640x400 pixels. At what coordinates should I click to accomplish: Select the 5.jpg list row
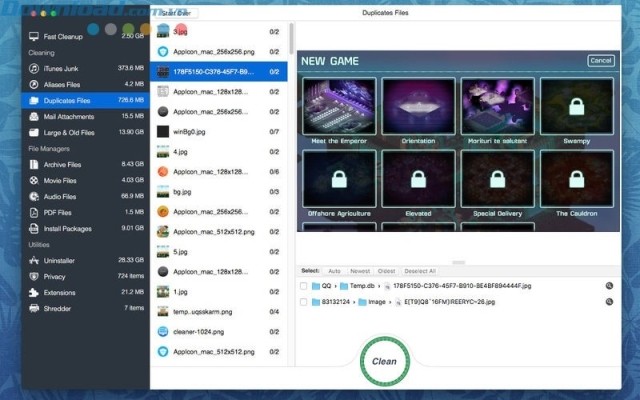pos(219,251)
